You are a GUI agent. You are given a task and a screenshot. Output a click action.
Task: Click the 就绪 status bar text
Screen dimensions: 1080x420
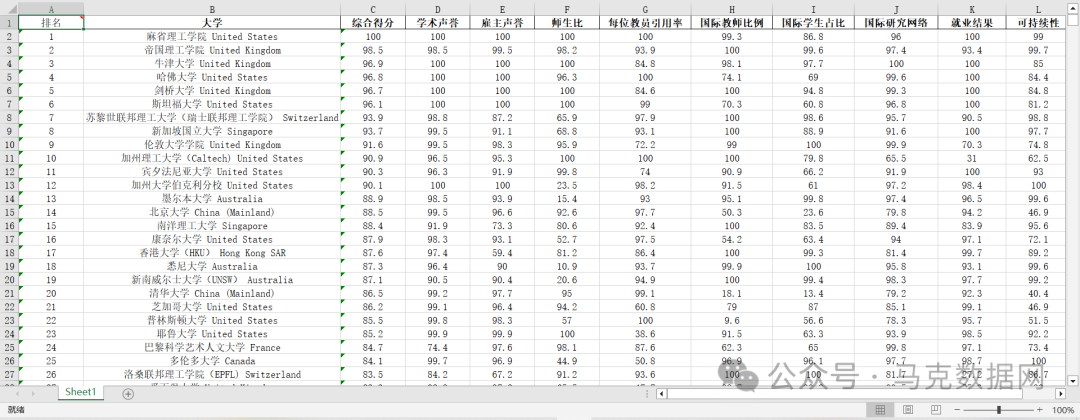pyautogui.click(x=15, y=410)
